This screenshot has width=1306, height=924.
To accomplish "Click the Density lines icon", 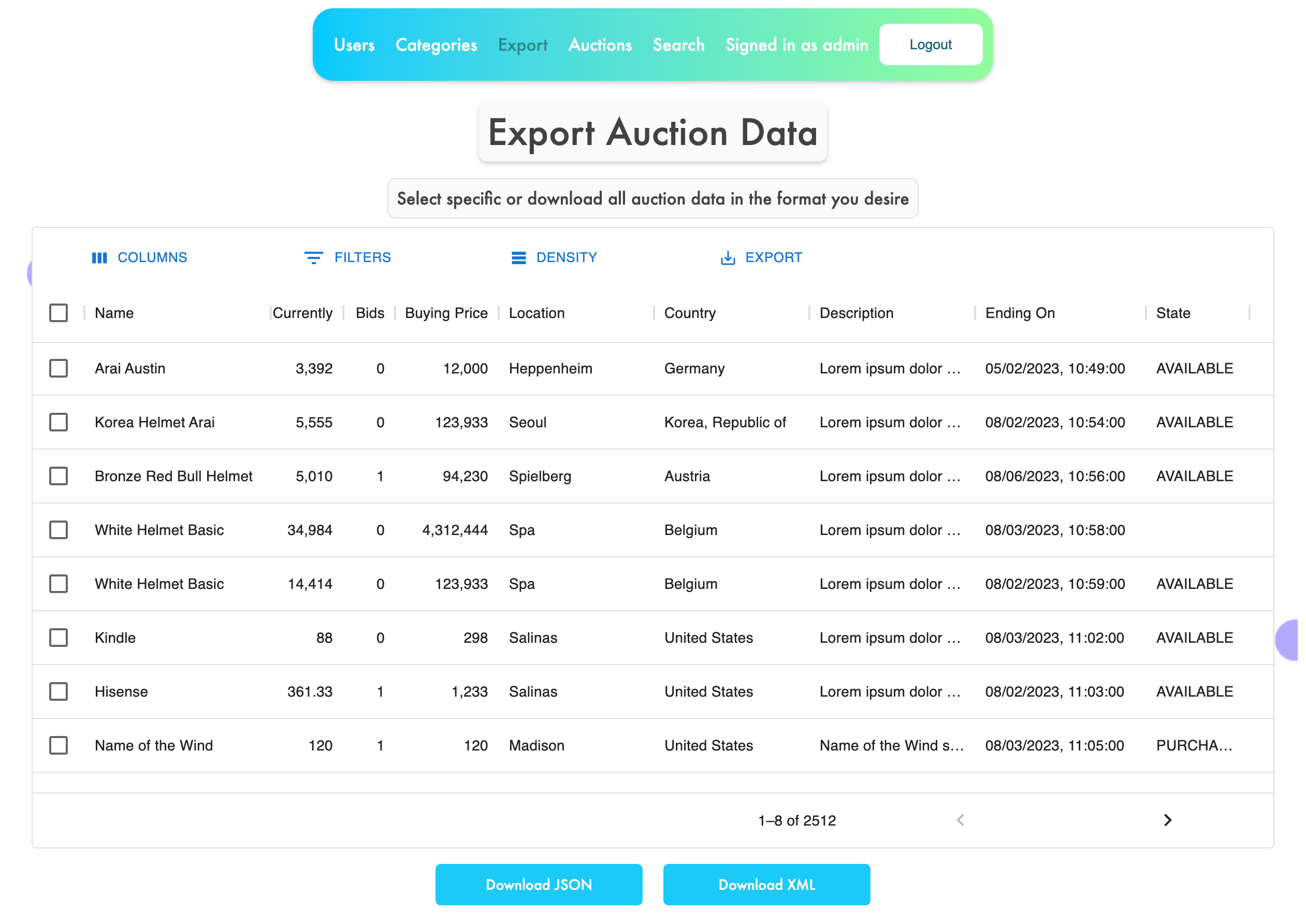I will coord(518,258).
